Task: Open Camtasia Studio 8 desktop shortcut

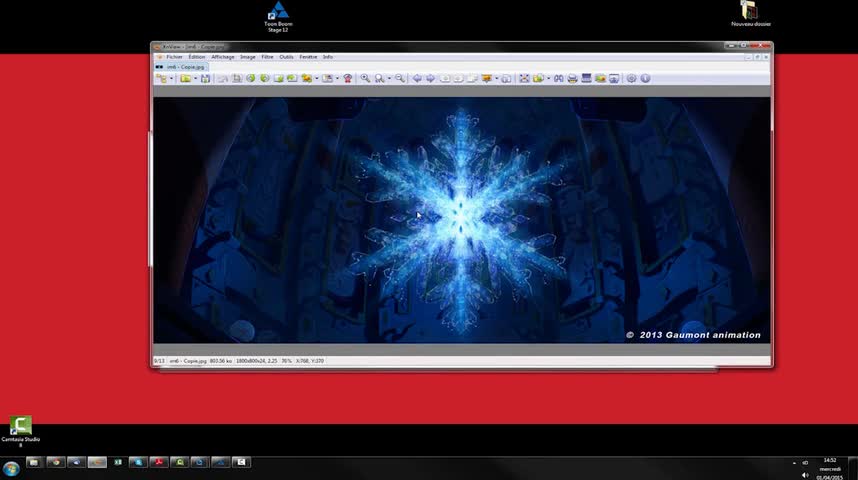Action: [21, 431]
